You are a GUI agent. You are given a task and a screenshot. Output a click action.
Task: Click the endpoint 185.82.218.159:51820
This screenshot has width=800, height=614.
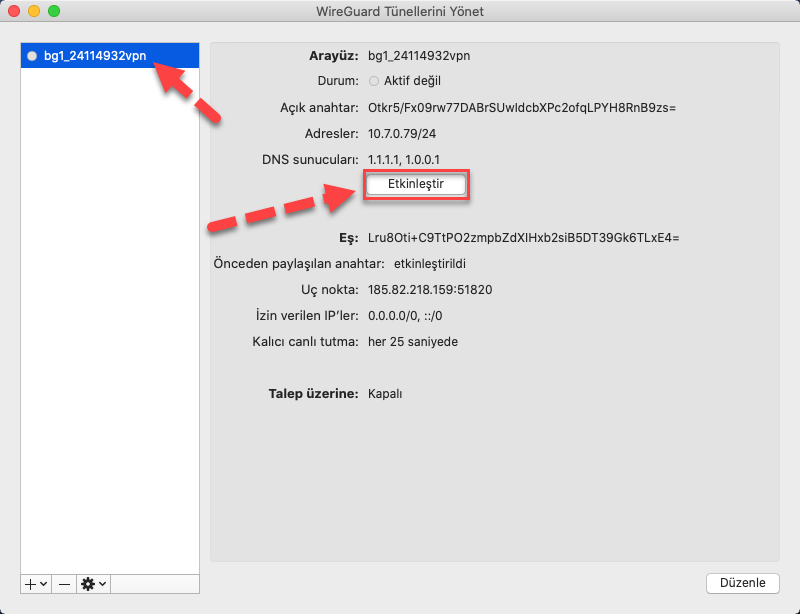tap(430, 290)
